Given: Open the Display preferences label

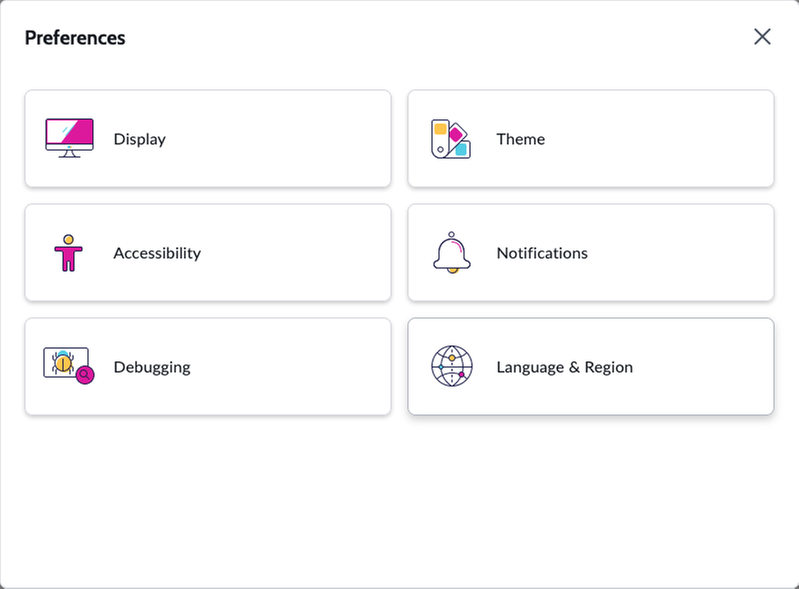Looking at the screenshot, I should [x=140, y=139].
